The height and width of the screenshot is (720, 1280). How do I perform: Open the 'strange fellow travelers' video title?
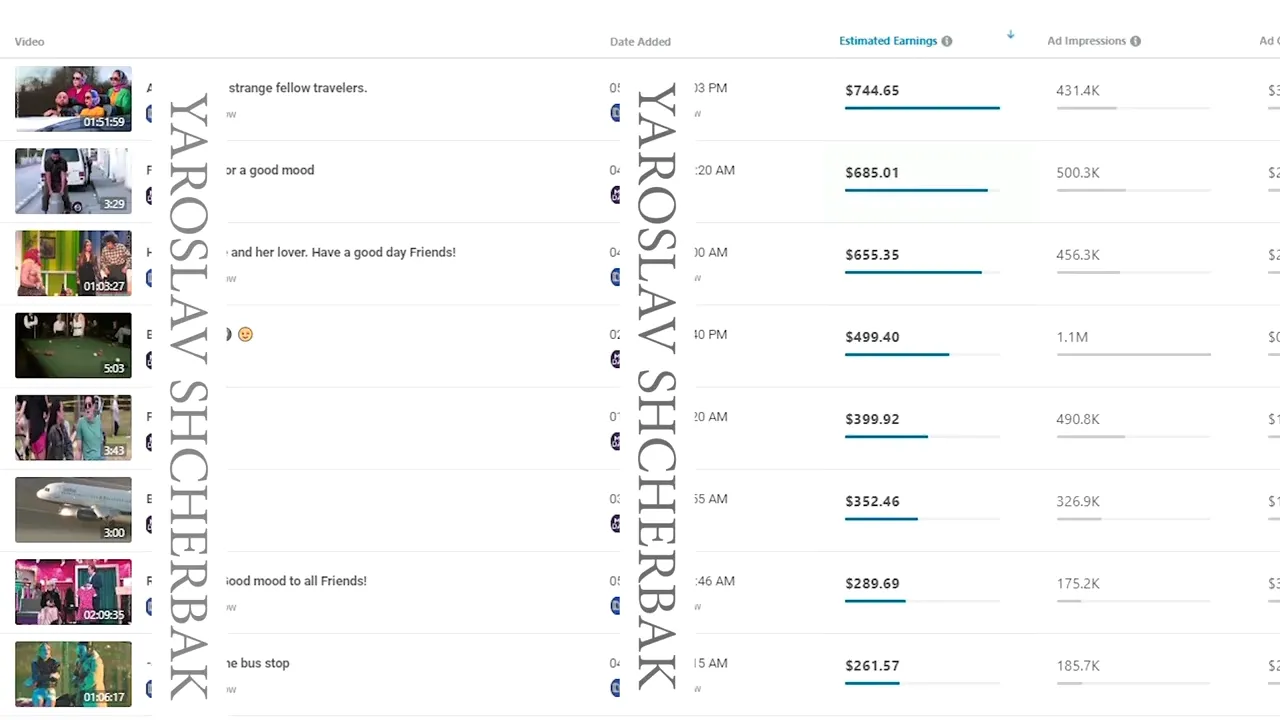(x=298, y=88)
